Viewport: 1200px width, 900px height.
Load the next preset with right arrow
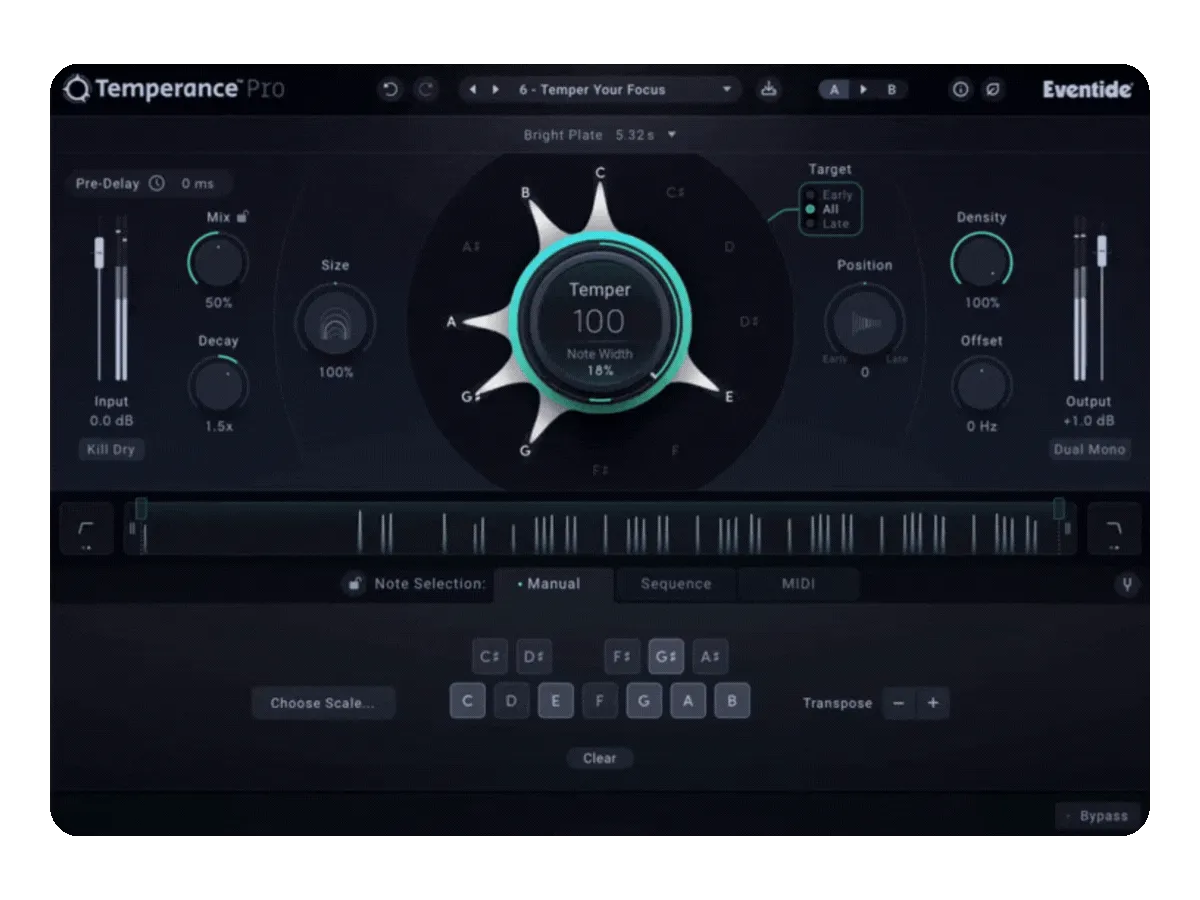tap(495, 90)
